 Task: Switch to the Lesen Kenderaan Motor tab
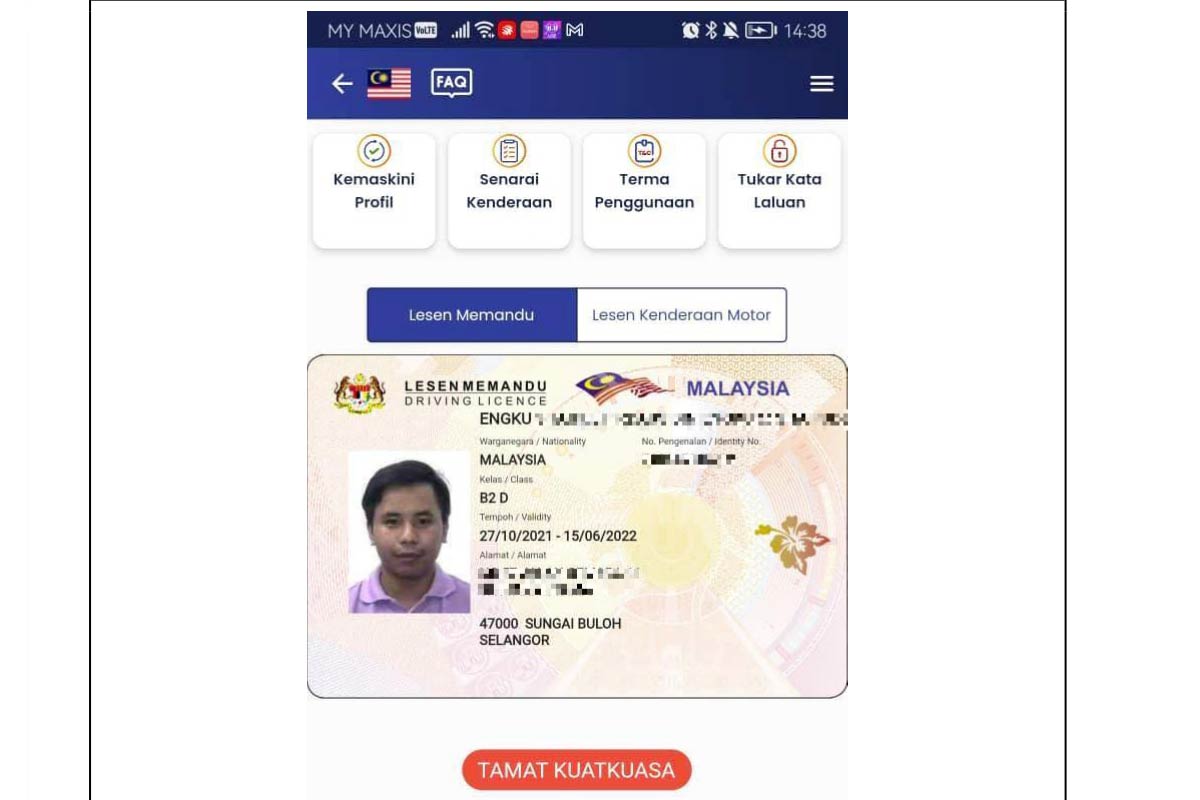point(682,315)
